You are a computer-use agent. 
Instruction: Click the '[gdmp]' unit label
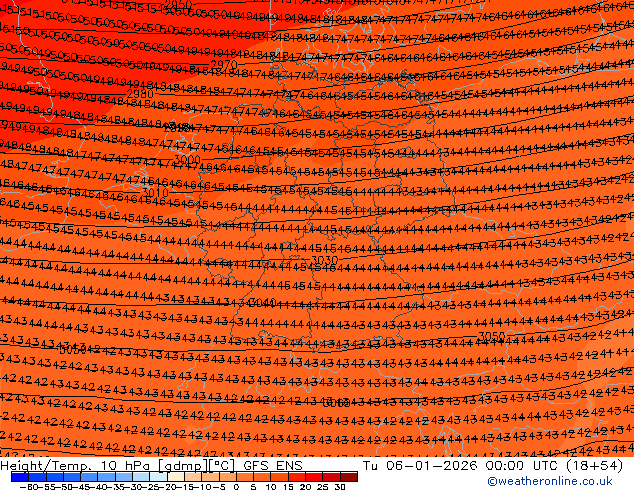pyautogui.click(x=182, y=466)
